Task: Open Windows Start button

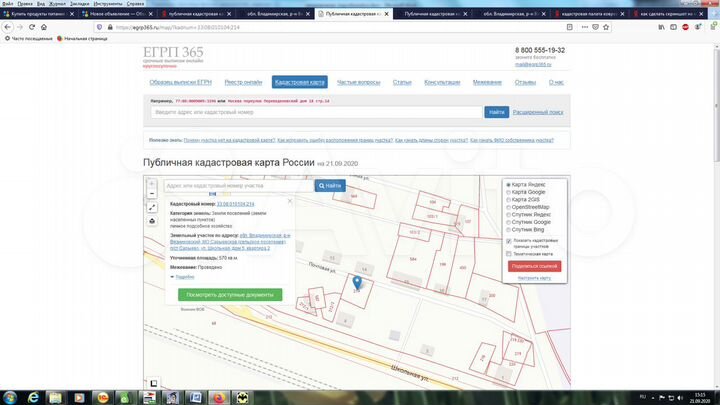Action: pos(10,397)
